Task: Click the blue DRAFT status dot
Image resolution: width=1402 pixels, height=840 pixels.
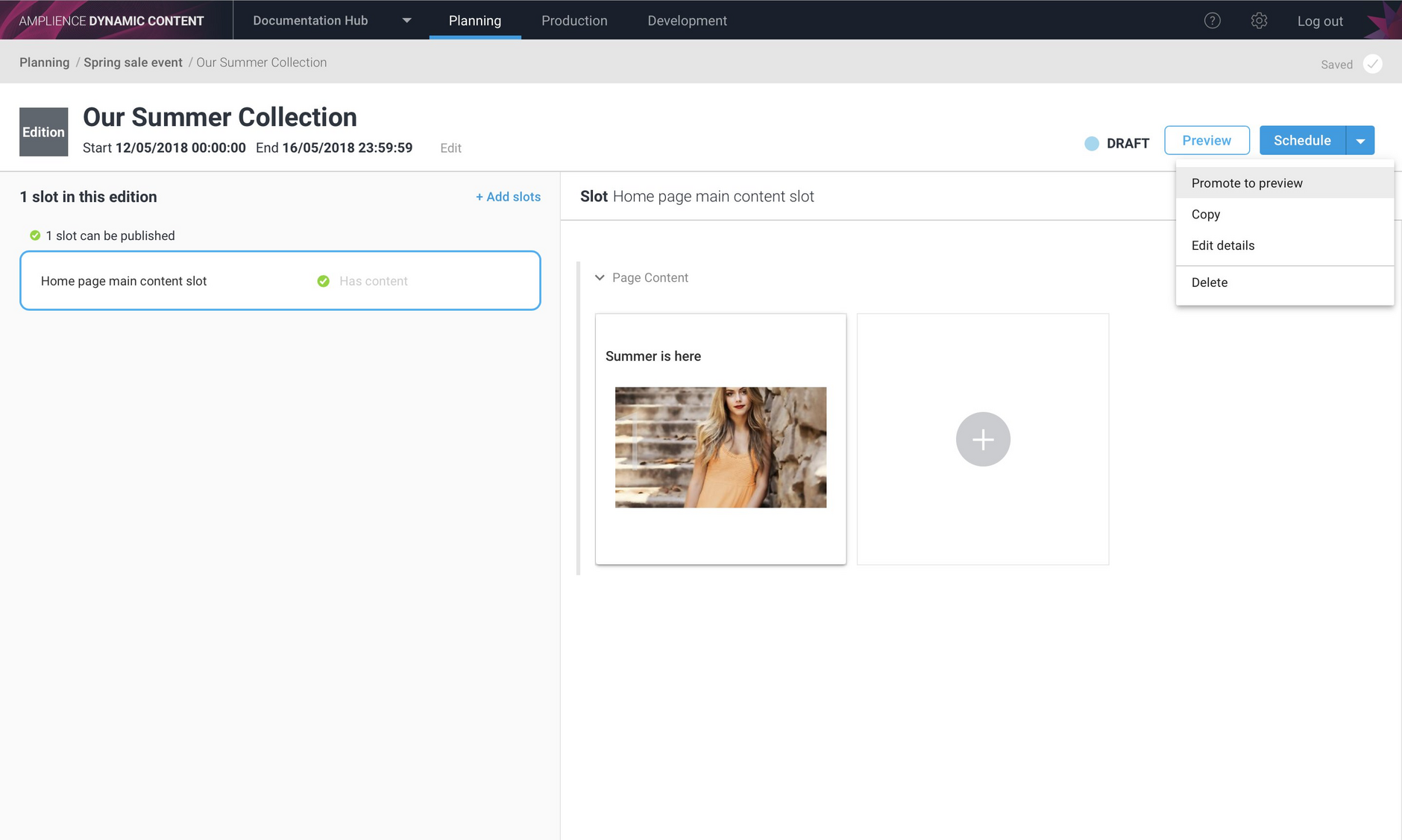Action: click(1091, 144)
